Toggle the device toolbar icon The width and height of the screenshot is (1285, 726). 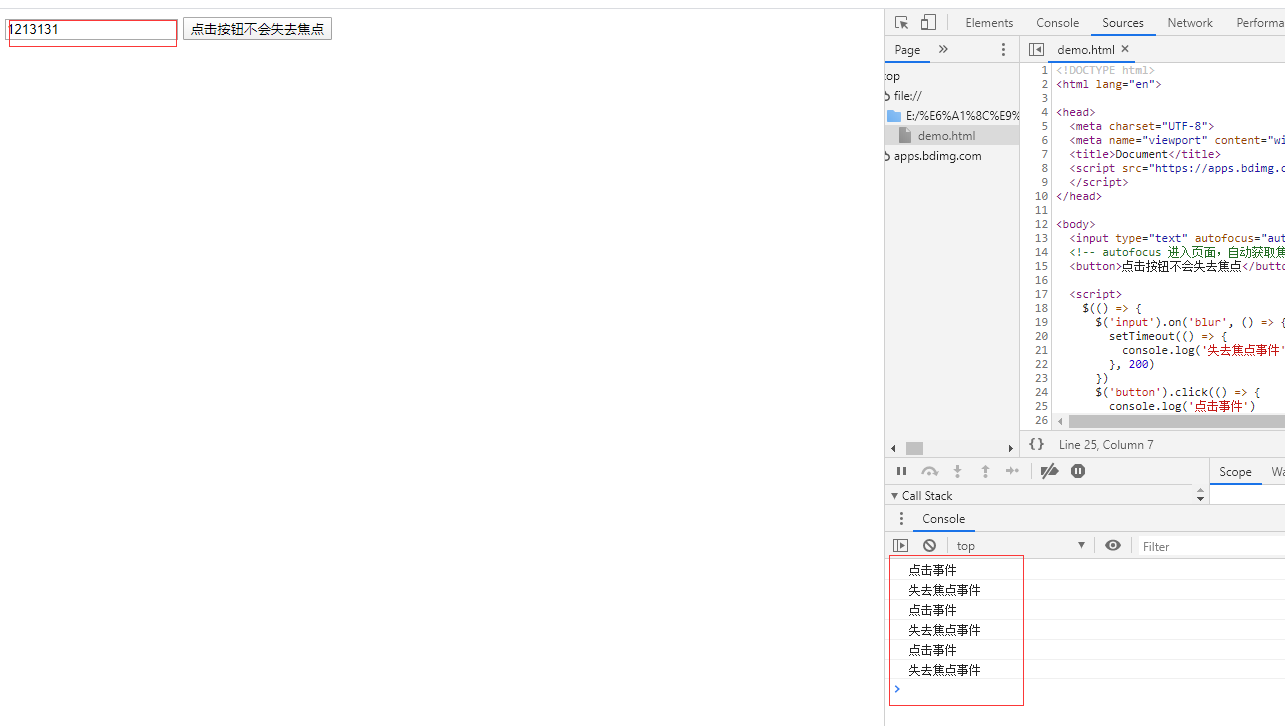coord(927,21)
